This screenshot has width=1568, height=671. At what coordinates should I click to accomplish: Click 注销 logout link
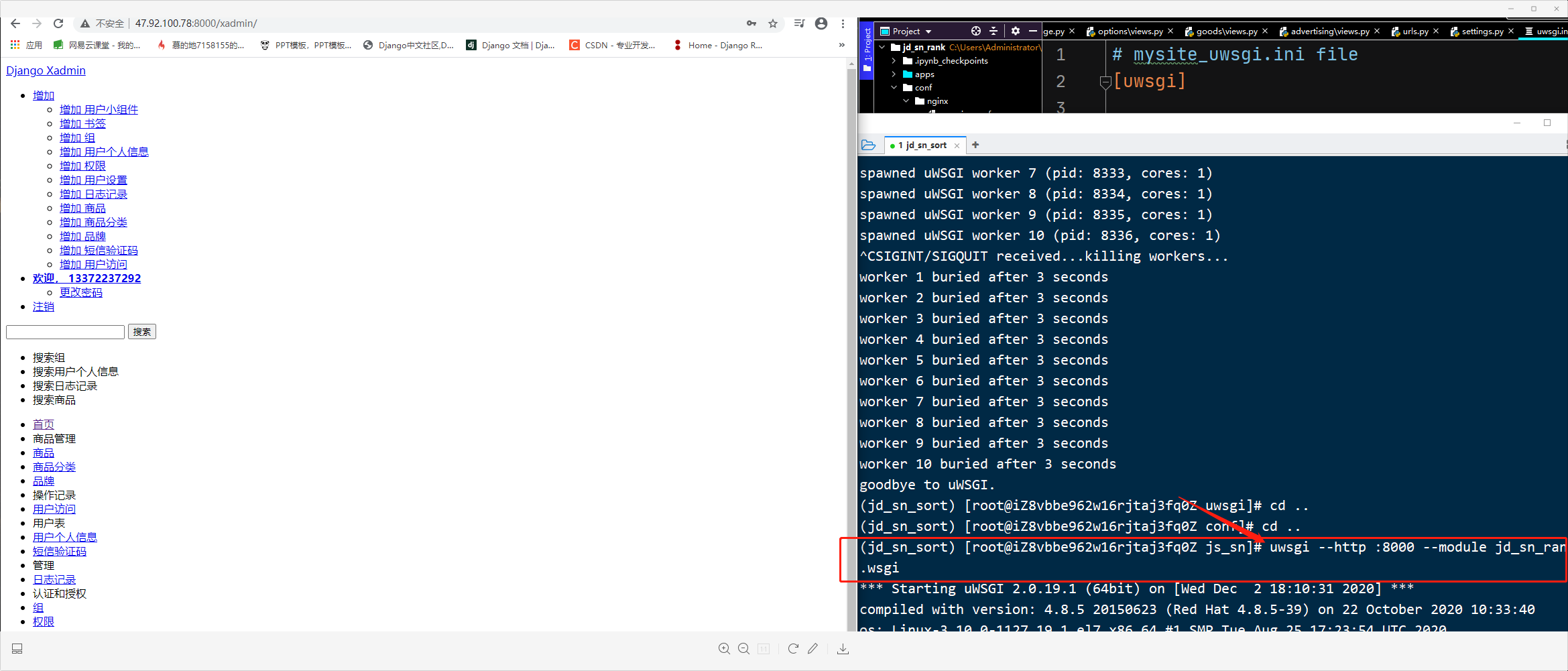44,306
